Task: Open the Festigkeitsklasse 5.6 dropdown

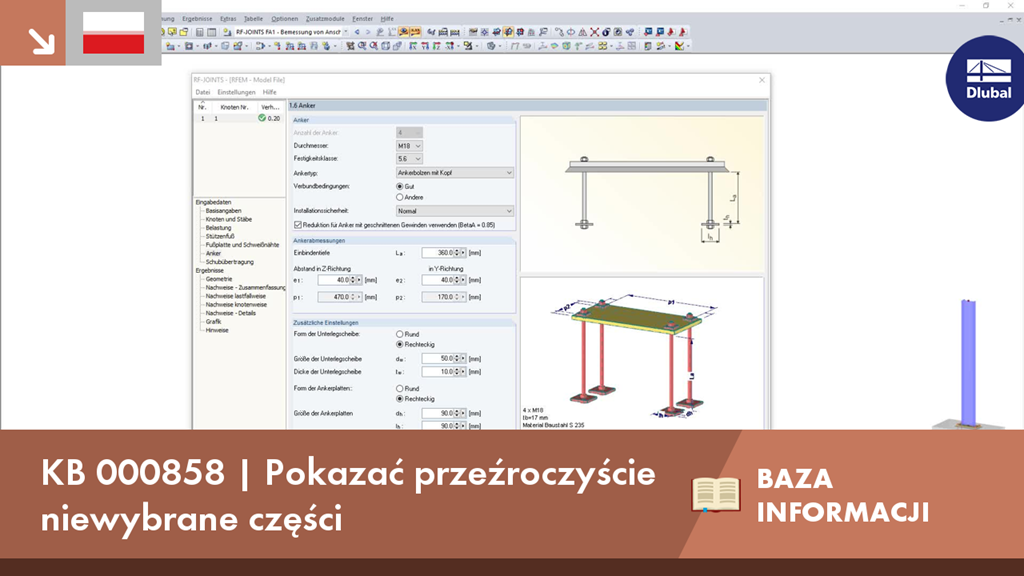Action: (x=409, y=159)
